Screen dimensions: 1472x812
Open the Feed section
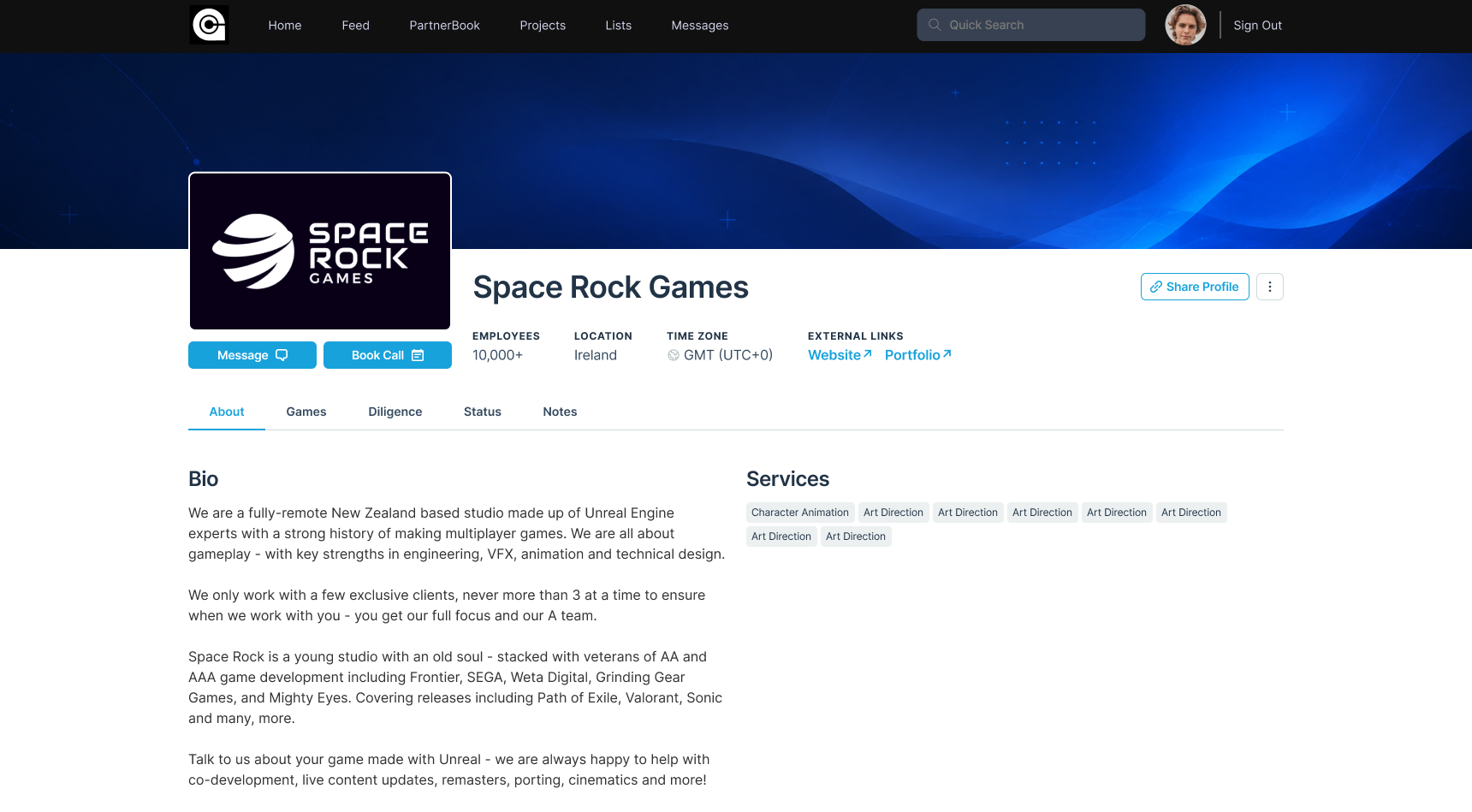[356, 26]
